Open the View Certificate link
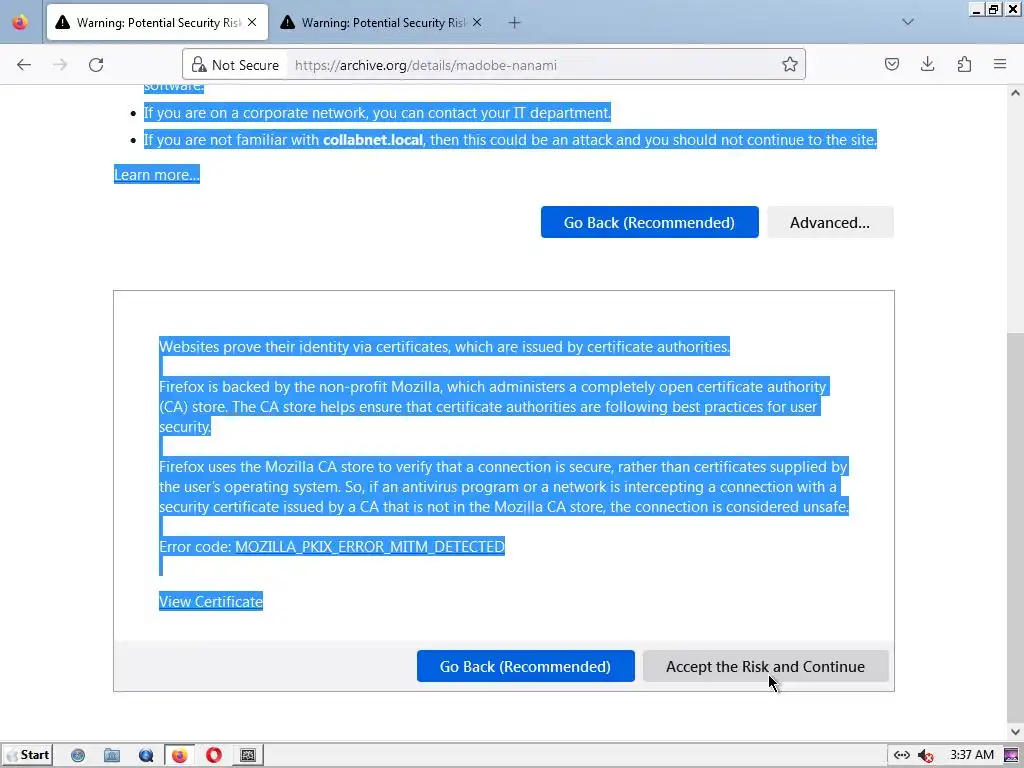 (x=210, y=601)
